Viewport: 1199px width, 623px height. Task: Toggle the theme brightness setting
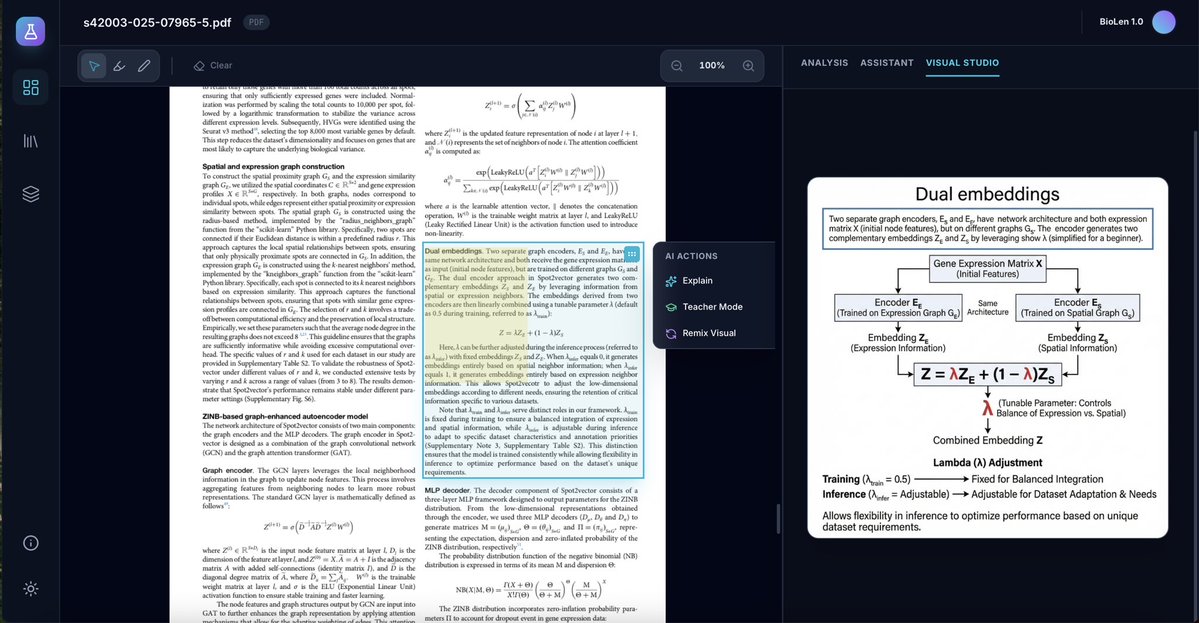point(30,589)
